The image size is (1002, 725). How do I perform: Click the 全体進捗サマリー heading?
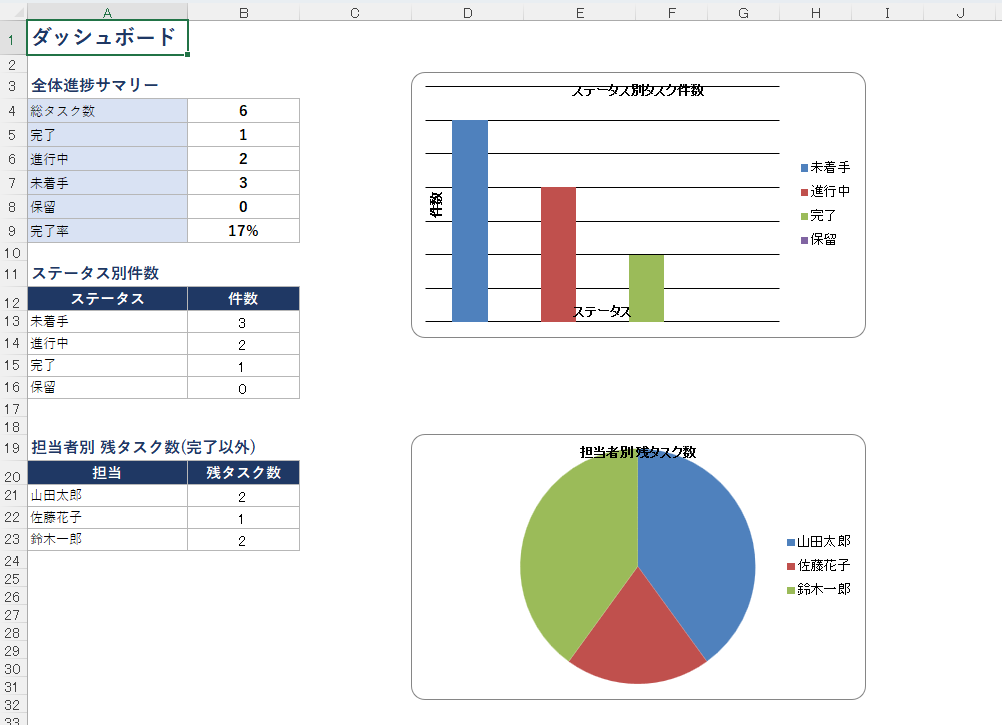click(95, 85)
